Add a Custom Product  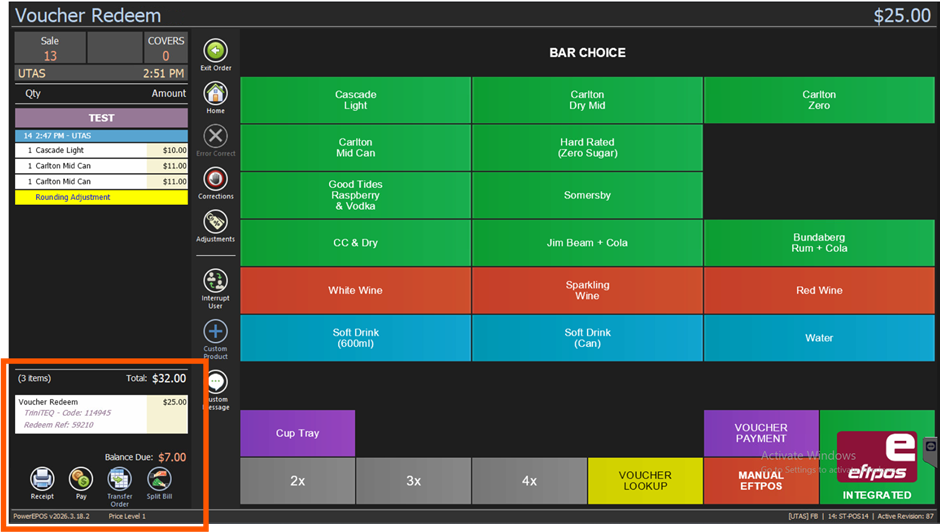(x=215, y=332)
